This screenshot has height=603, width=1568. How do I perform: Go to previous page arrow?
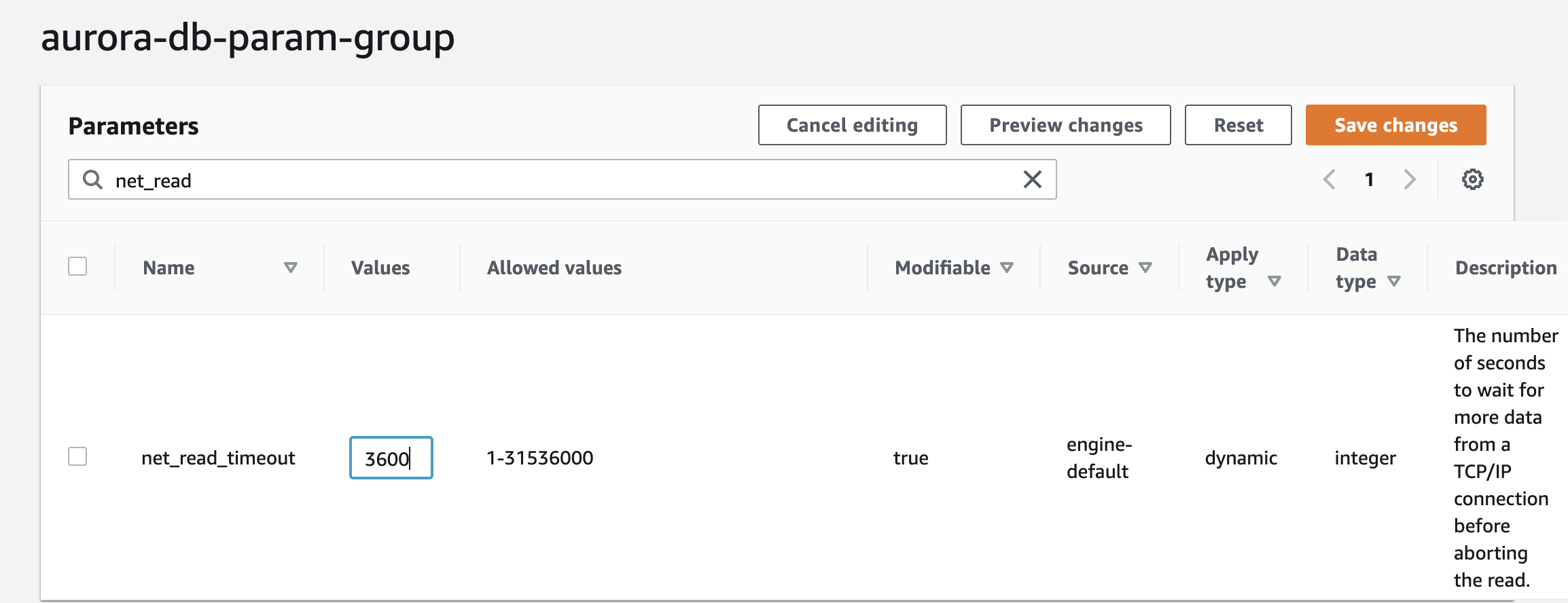1330,179
